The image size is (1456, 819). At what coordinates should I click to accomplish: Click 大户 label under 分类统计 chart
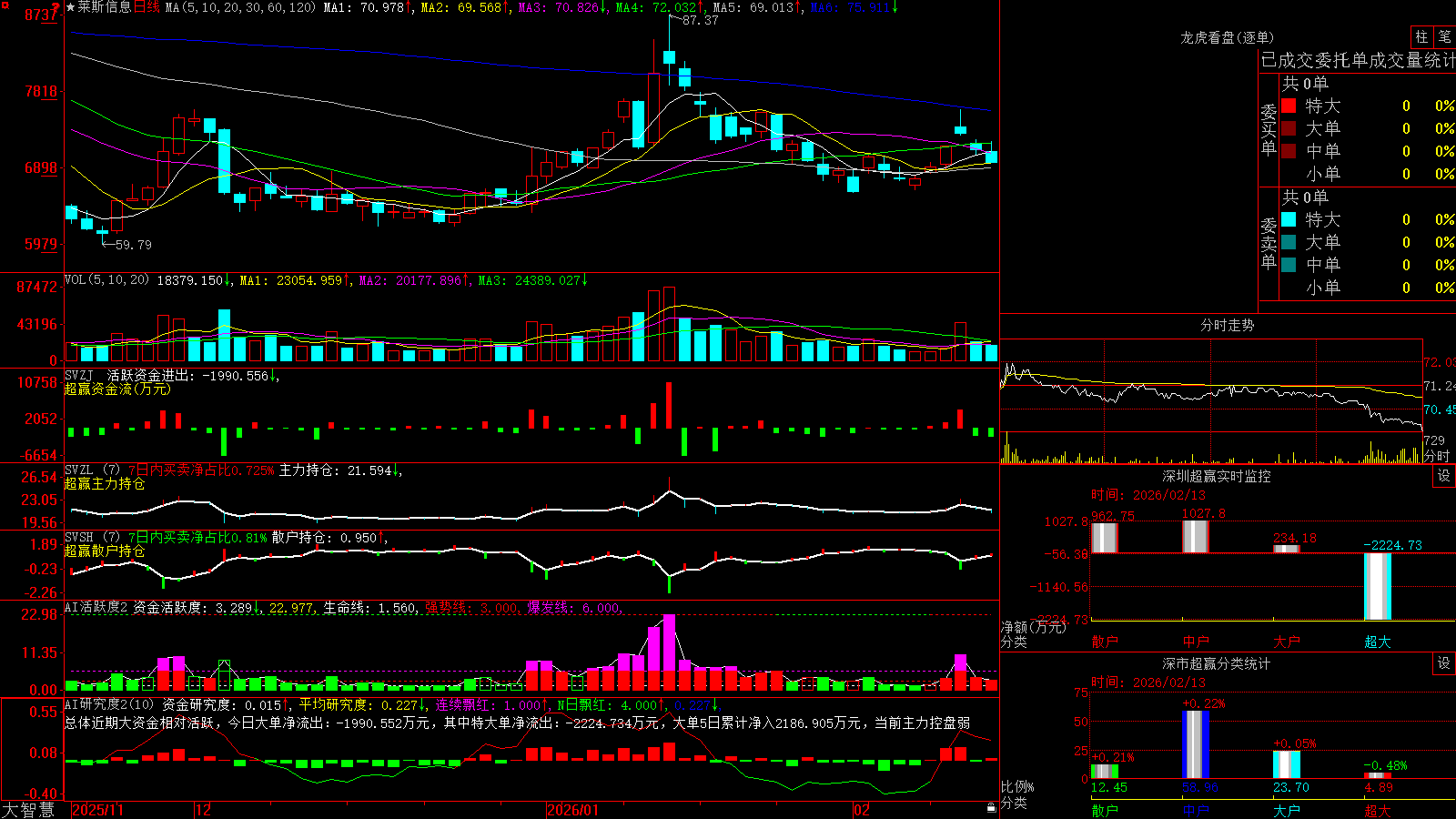click(1287, 810)
